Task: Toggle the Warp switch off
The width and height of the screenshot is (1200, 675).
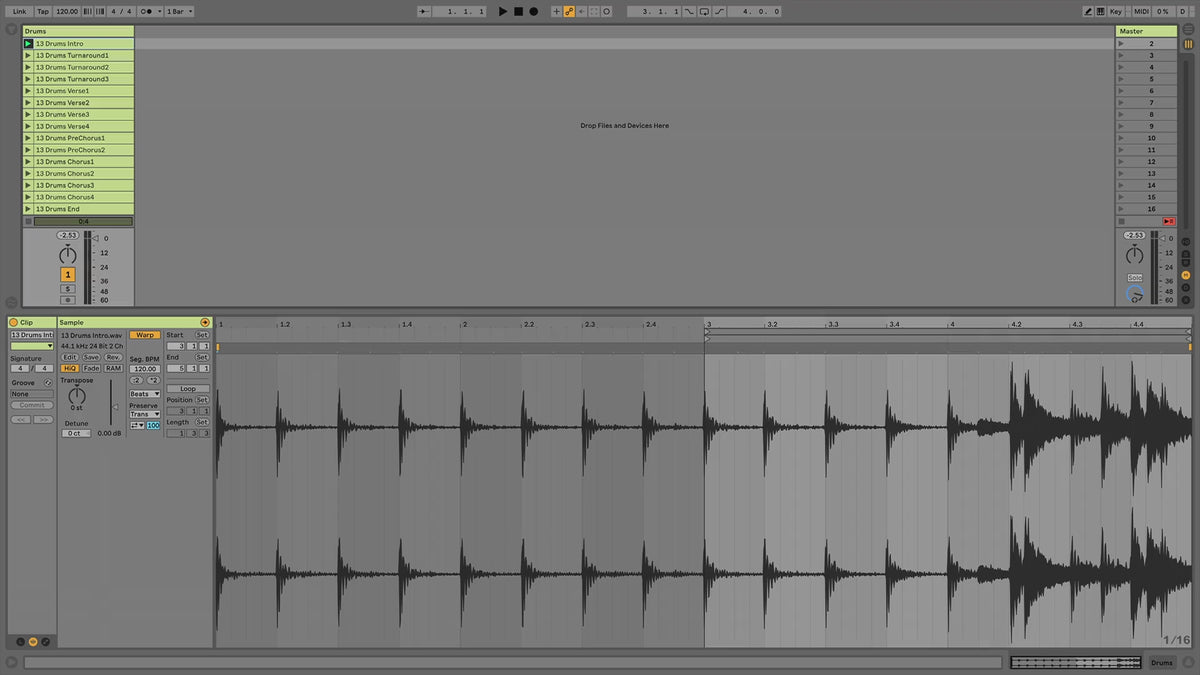Action: [x=145, y=335]
